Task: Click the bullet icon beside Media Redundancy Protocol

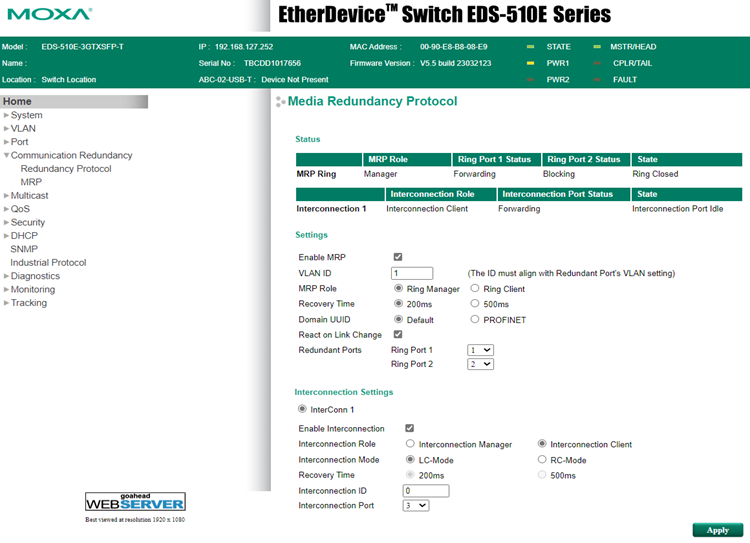Action: click(x=280, y=101)
